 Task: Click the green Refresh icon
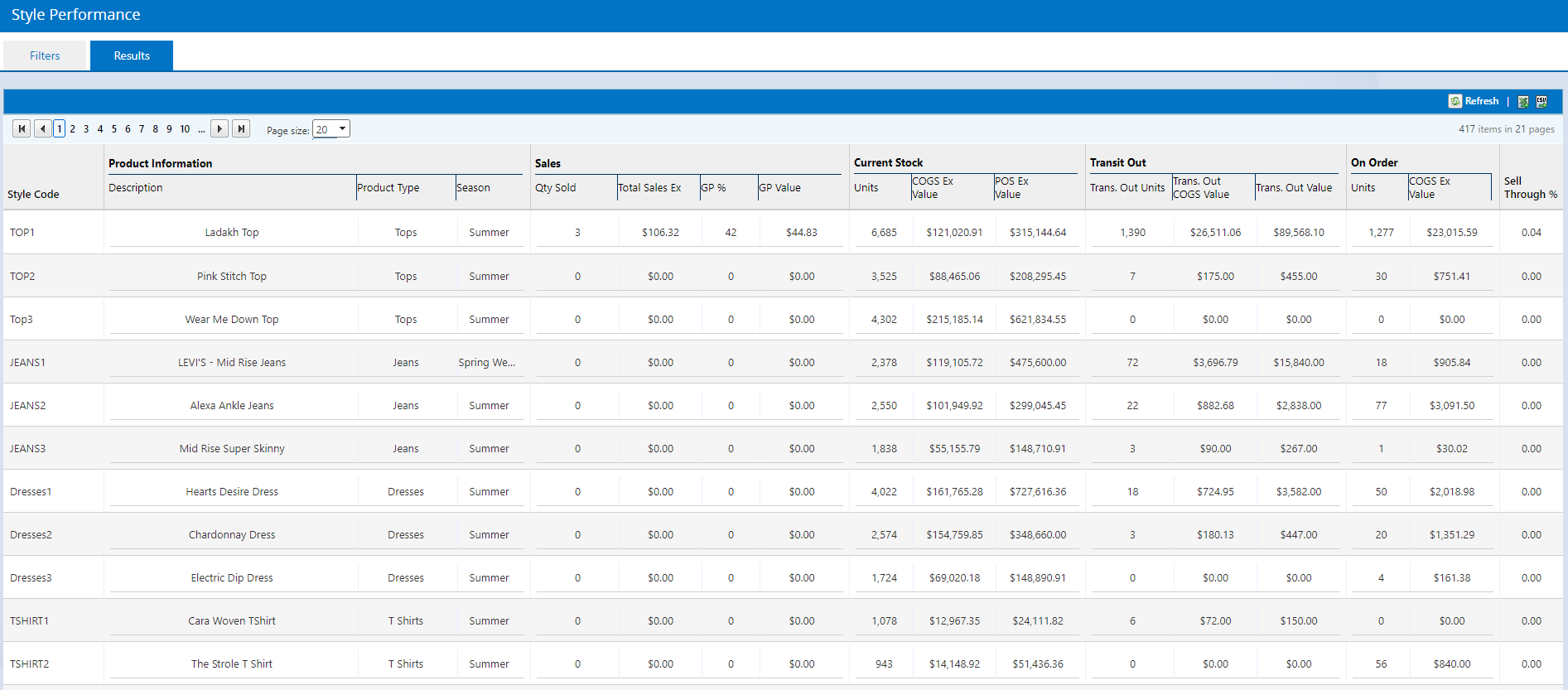[1455, 101]
